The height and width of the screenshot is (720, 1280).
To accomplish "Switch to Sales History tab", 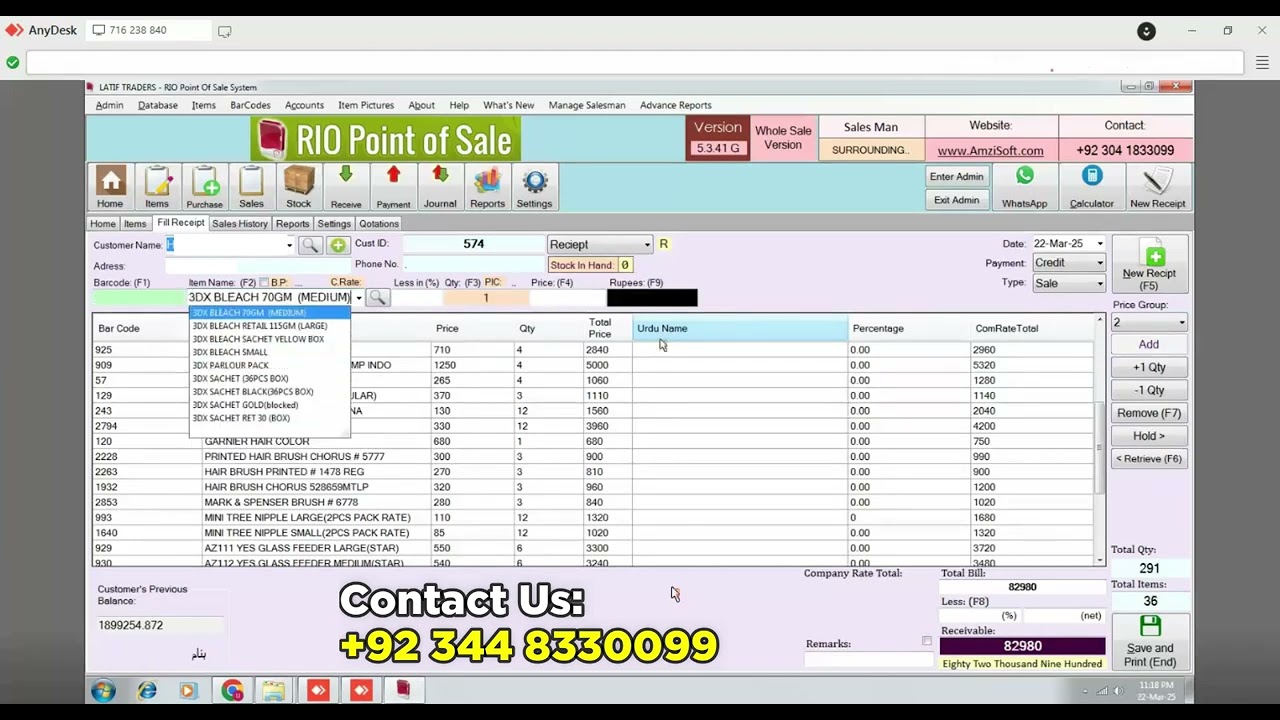I will [x=240, y=224].
